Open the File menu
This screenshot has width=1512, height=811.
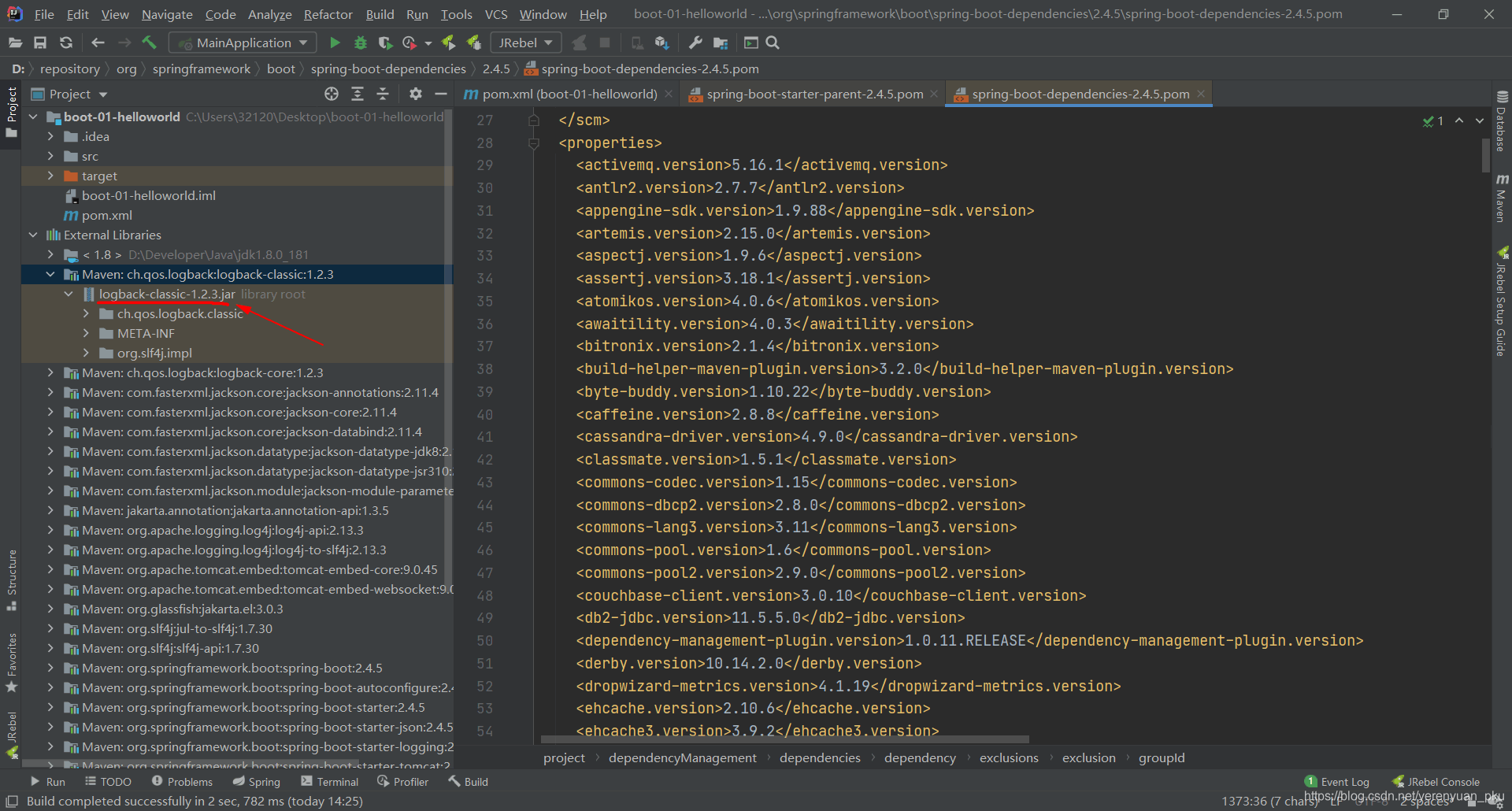click(x=44, y=14)
